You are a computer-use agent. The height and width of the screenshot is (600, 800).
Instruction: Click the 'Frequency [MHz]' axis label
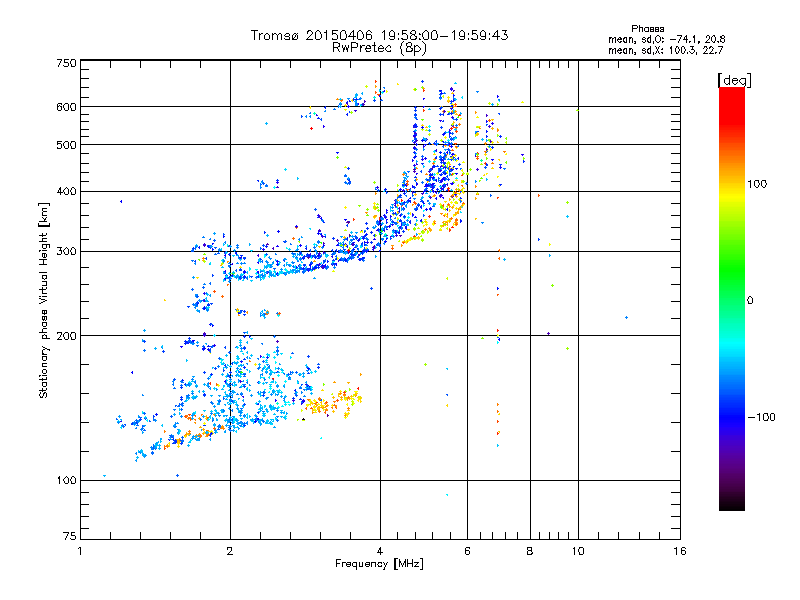379,564
